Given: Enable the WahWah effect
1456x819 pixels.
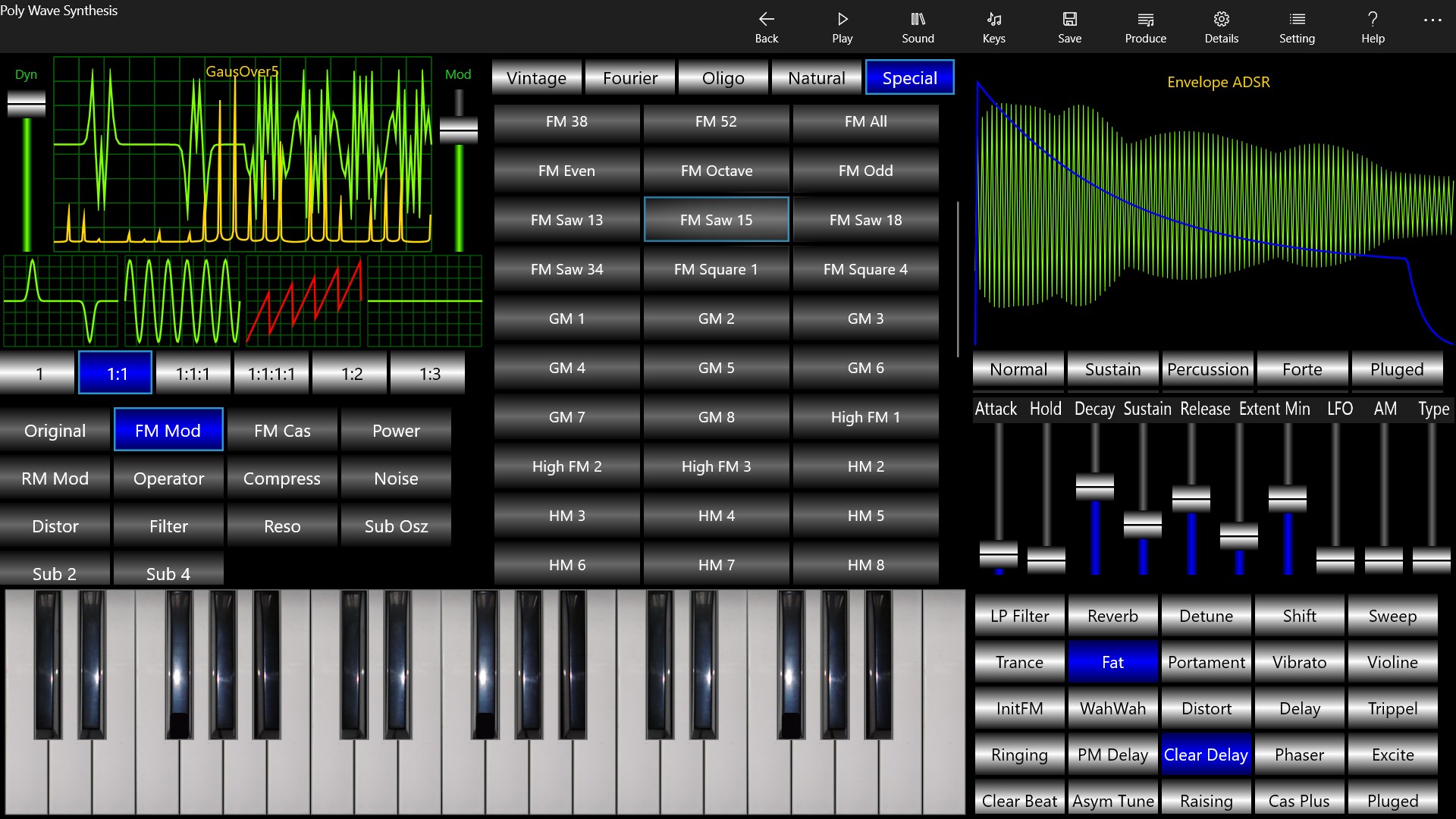Looking at the screenshot, I should pyautogui.click(x=1112, y=708).
